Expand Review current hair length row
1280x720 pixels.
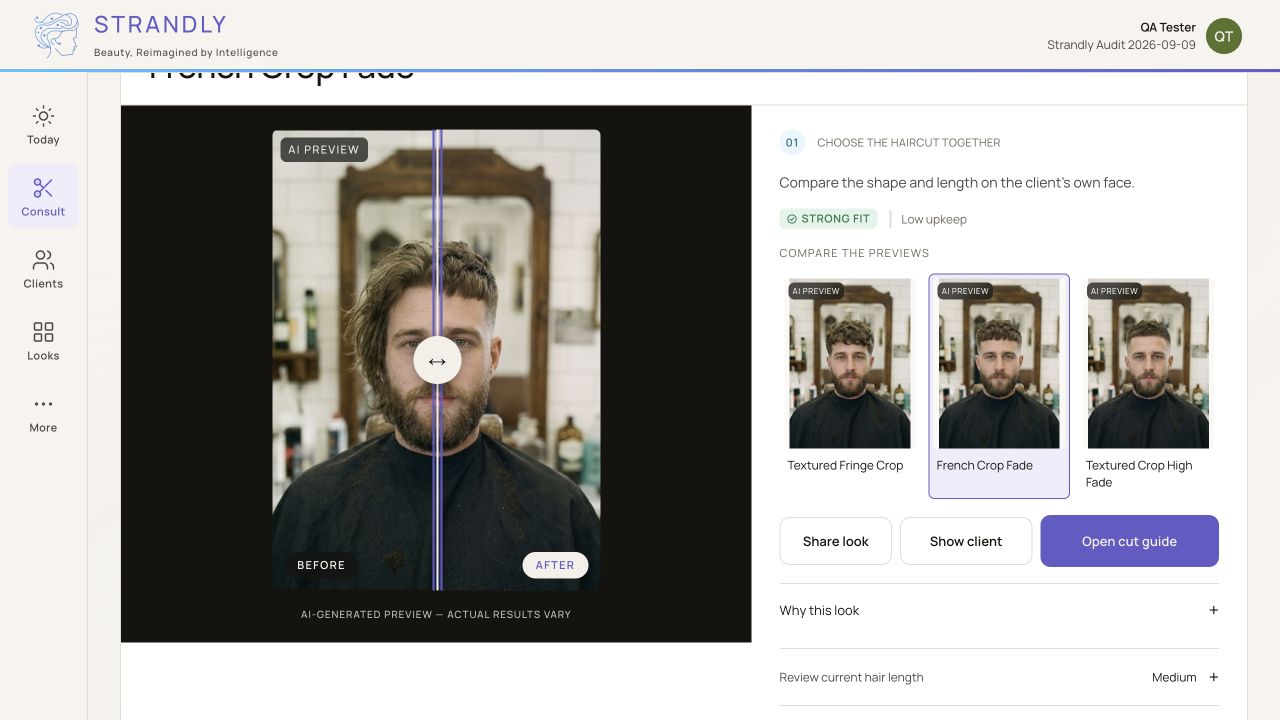point(999,677)
